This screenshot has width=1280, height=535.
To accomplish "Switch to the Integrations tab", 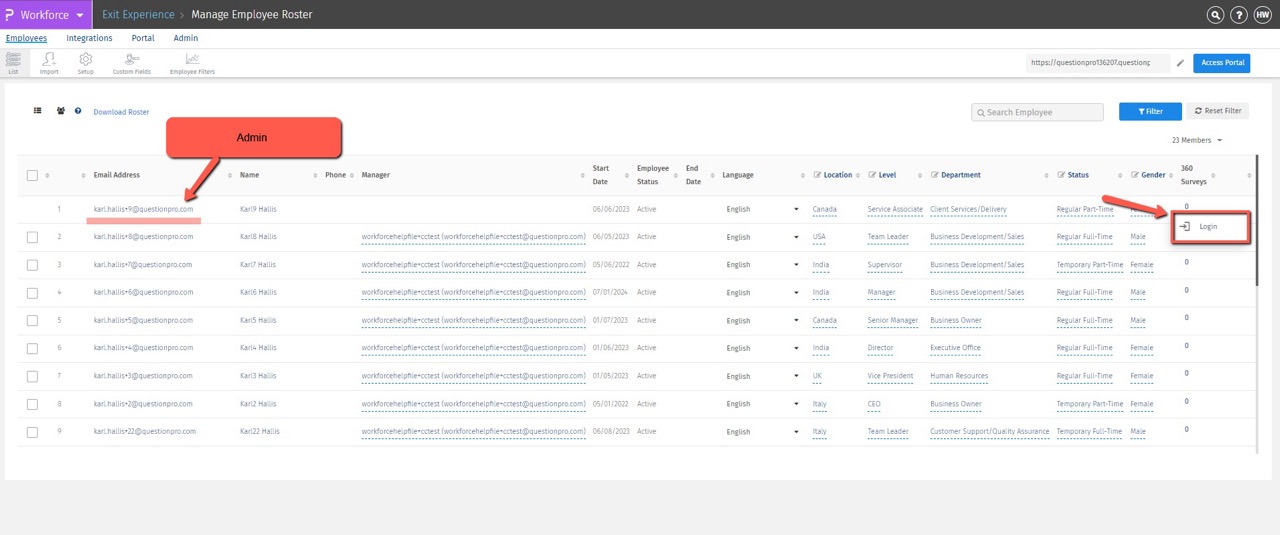I will point(89,38).
